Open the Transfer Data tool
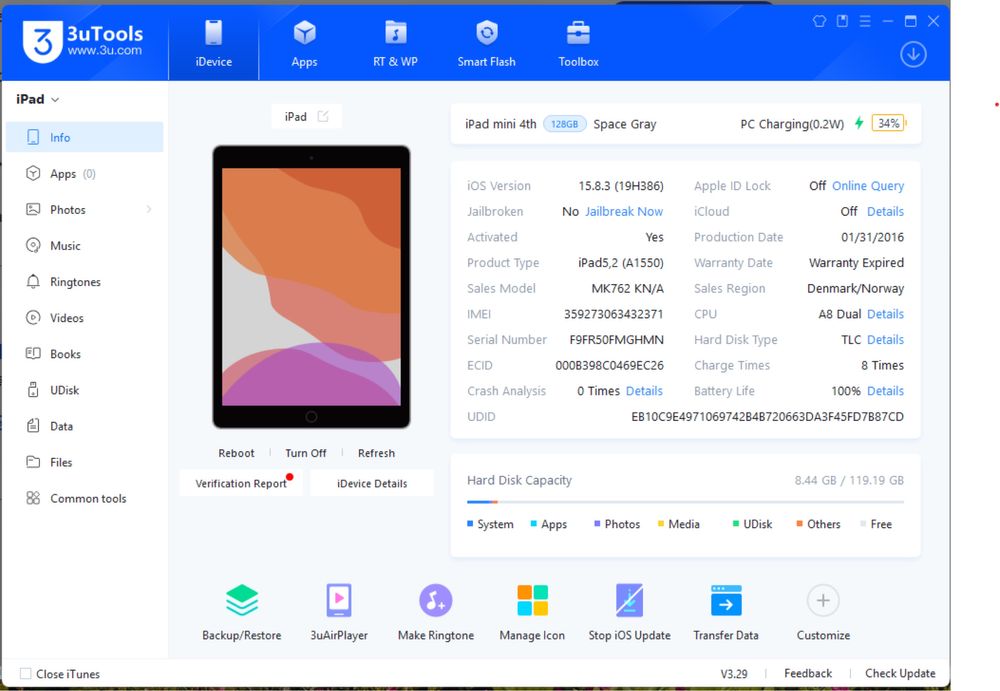Screen dimensions: 1000x691 point(726,613)
